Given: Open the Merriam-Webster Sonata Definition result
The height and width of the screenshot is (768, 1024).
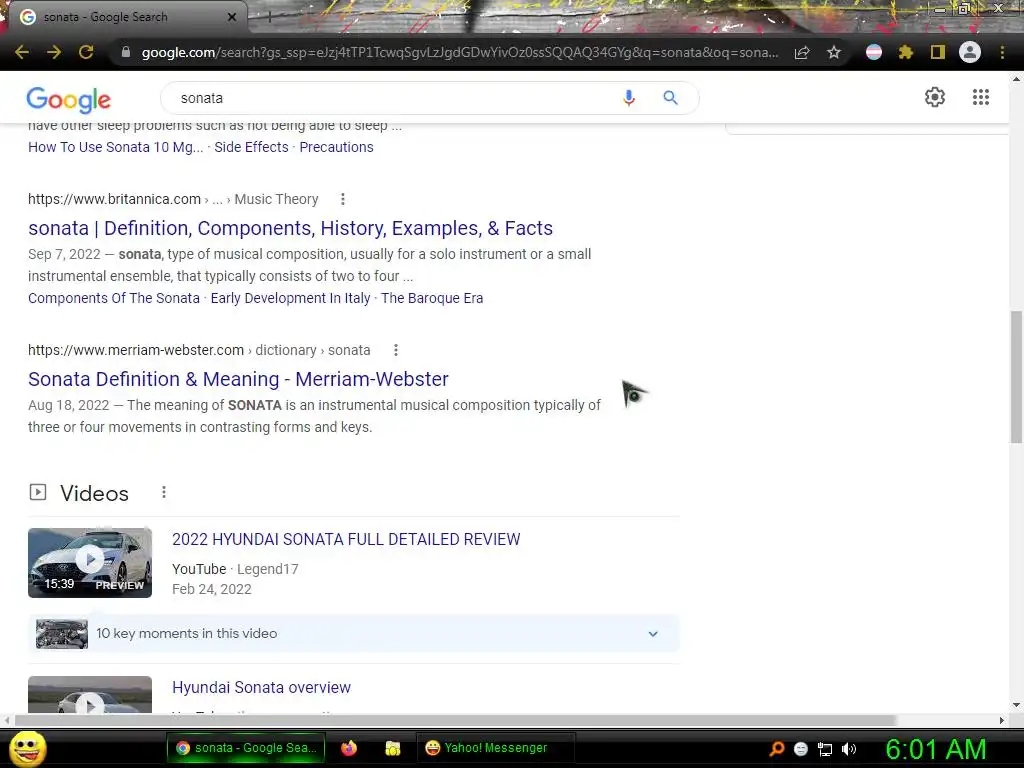Looking at the screenshot, I should (238, 379).
